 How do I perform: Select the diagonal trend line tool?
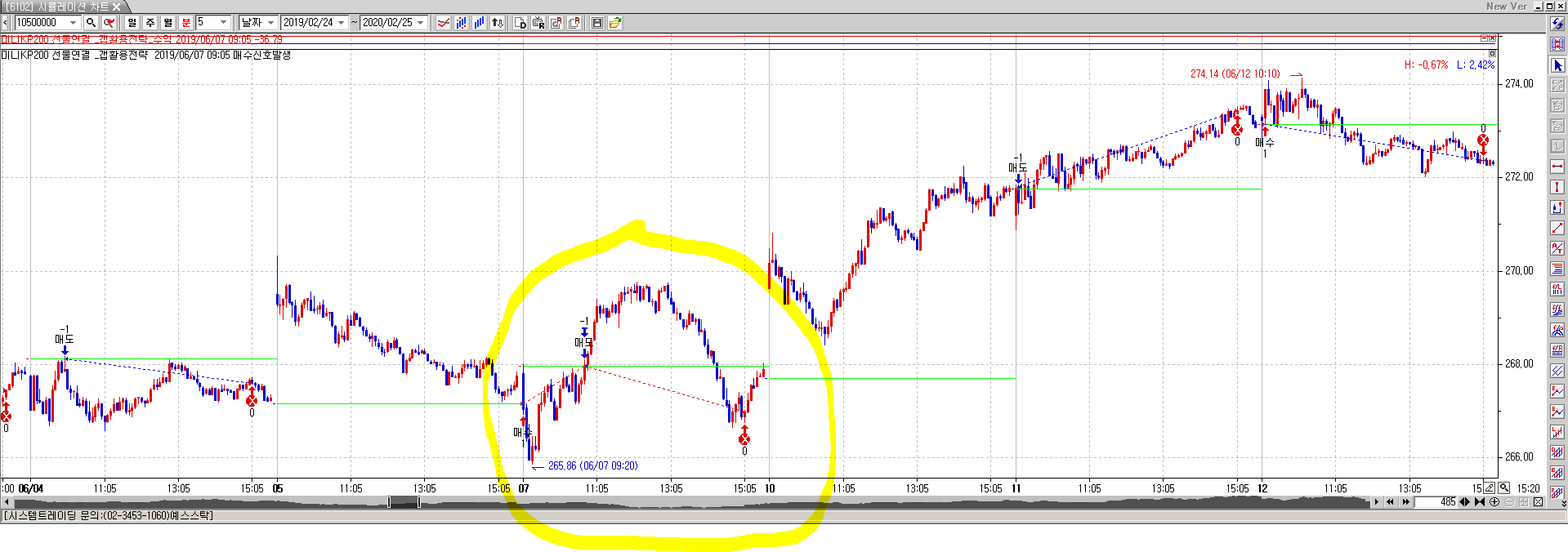point(1557,228)
